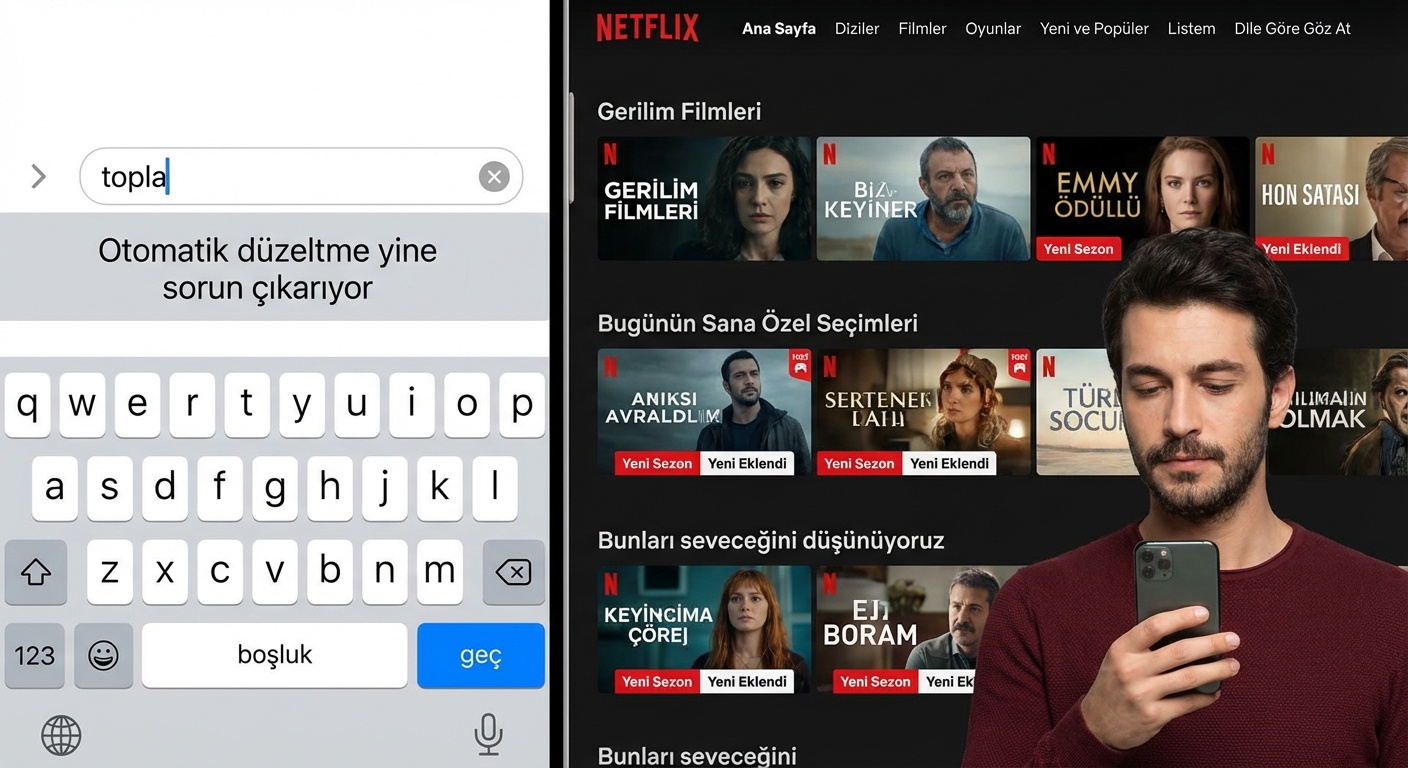Expand the chevron arrow beside the text field

tap(39, 177)
